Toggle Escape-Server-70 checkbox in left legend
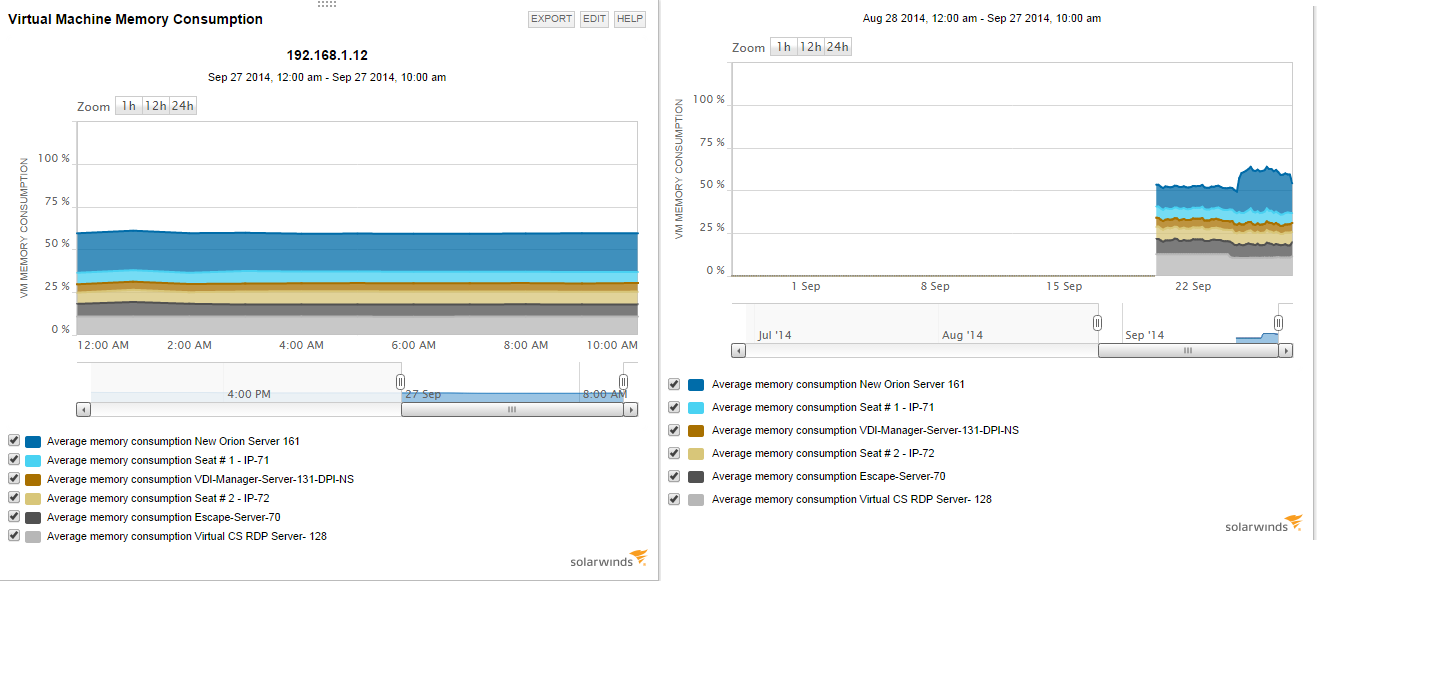 14,517
